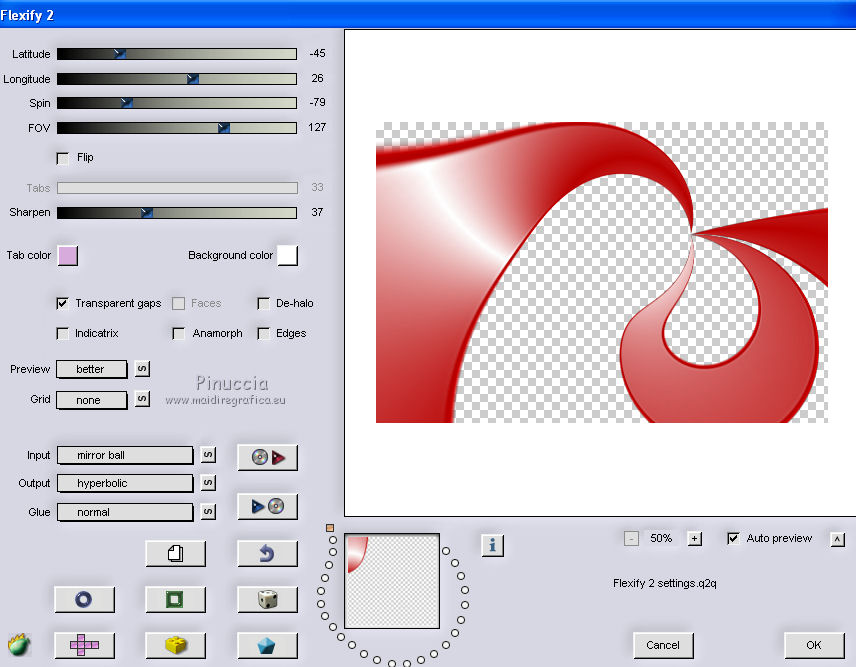This screenshot has height=667, width=856.
Task: Enable the Anamorph checkbox
Action: click(x=178, y=334)
